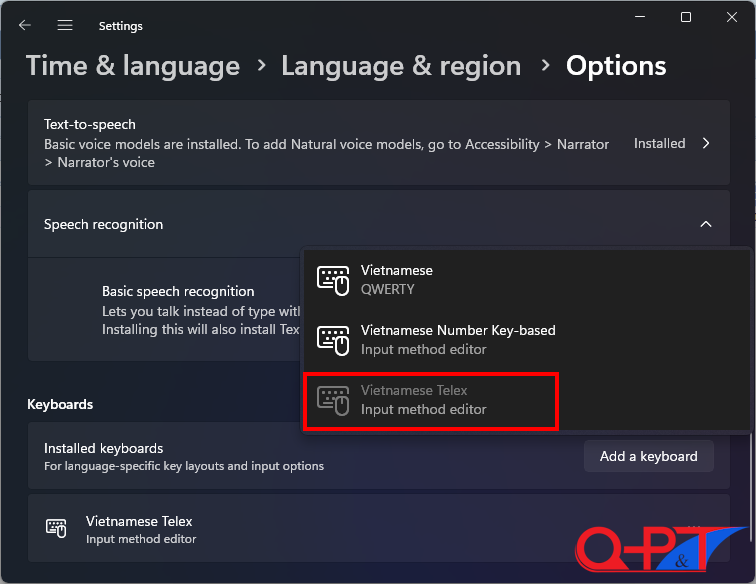Viewport: 756px width, 584px height.
Task: Click the Vietnamese QWERTY keyboard icon
Action: tap(333, 280)
